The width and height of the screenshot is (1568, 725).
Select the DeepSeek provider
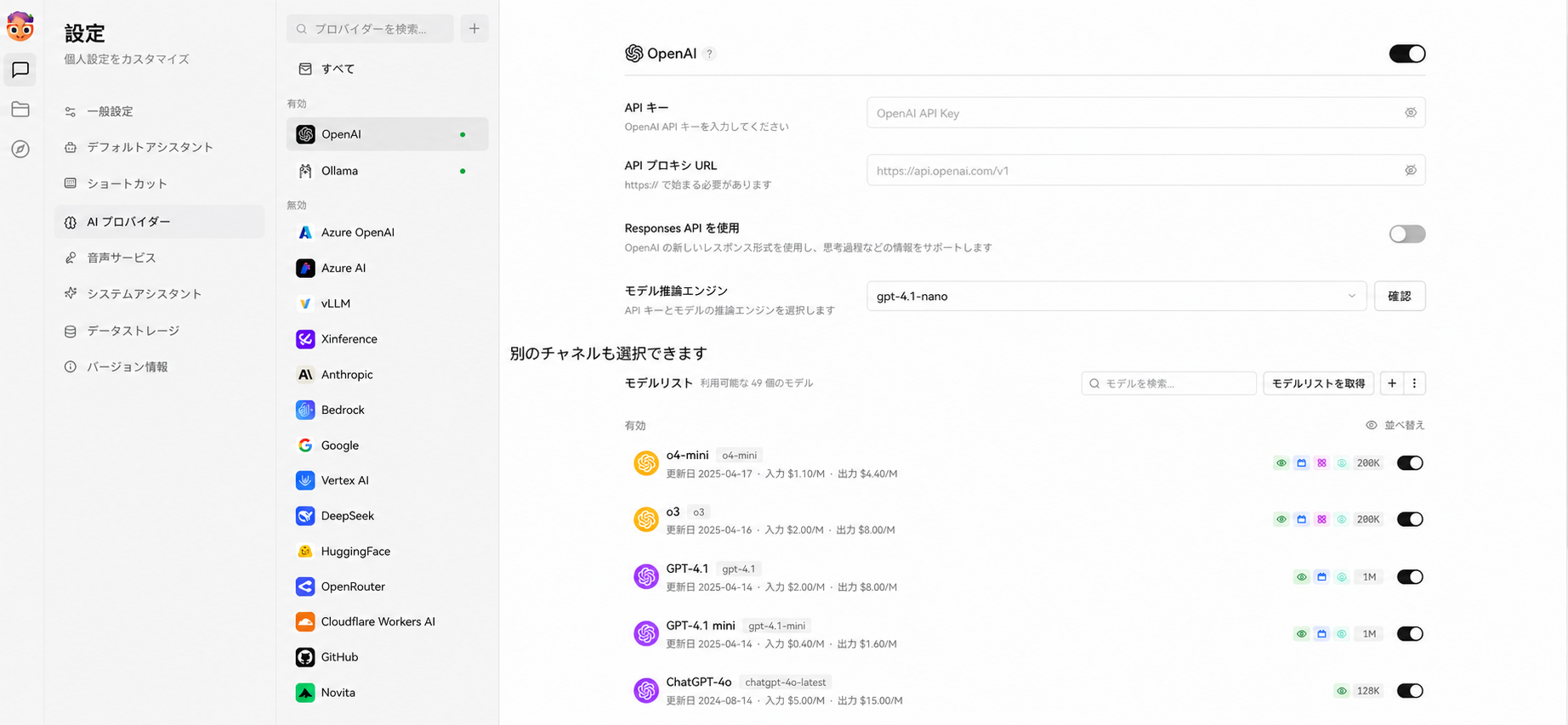click(x=388, y=516)
